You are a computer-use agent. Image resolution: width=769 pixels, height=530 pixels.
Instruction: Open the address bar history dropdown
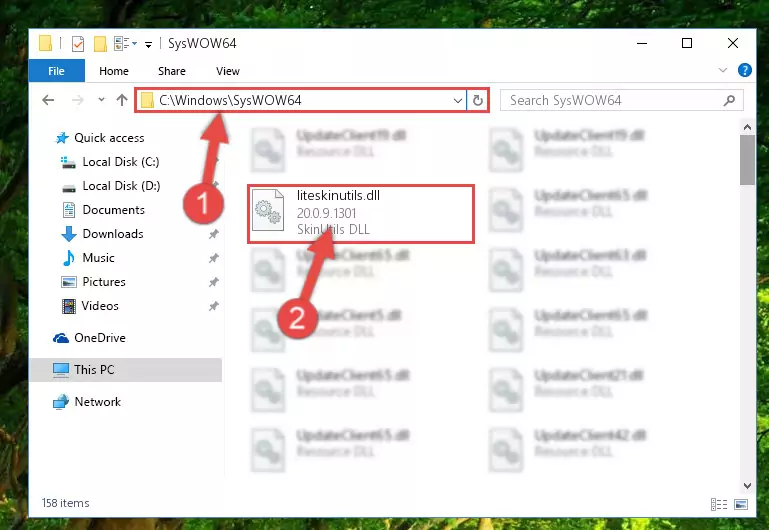coord(458,101)
